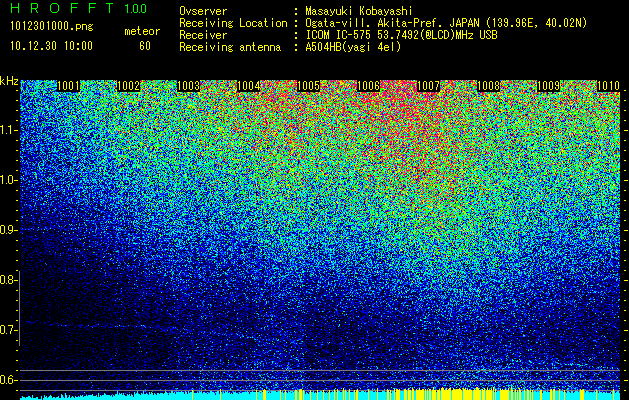Click the observer name Masayuki Kobayashi
The image size is (629, 400).
359,11
